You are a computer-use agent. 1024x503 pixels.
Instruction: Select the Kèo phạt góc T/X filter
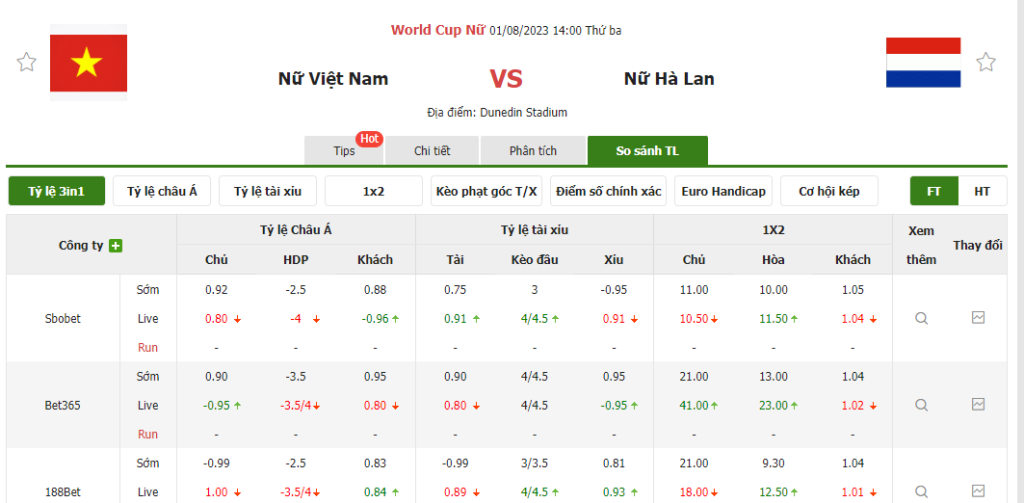(487, 191)
